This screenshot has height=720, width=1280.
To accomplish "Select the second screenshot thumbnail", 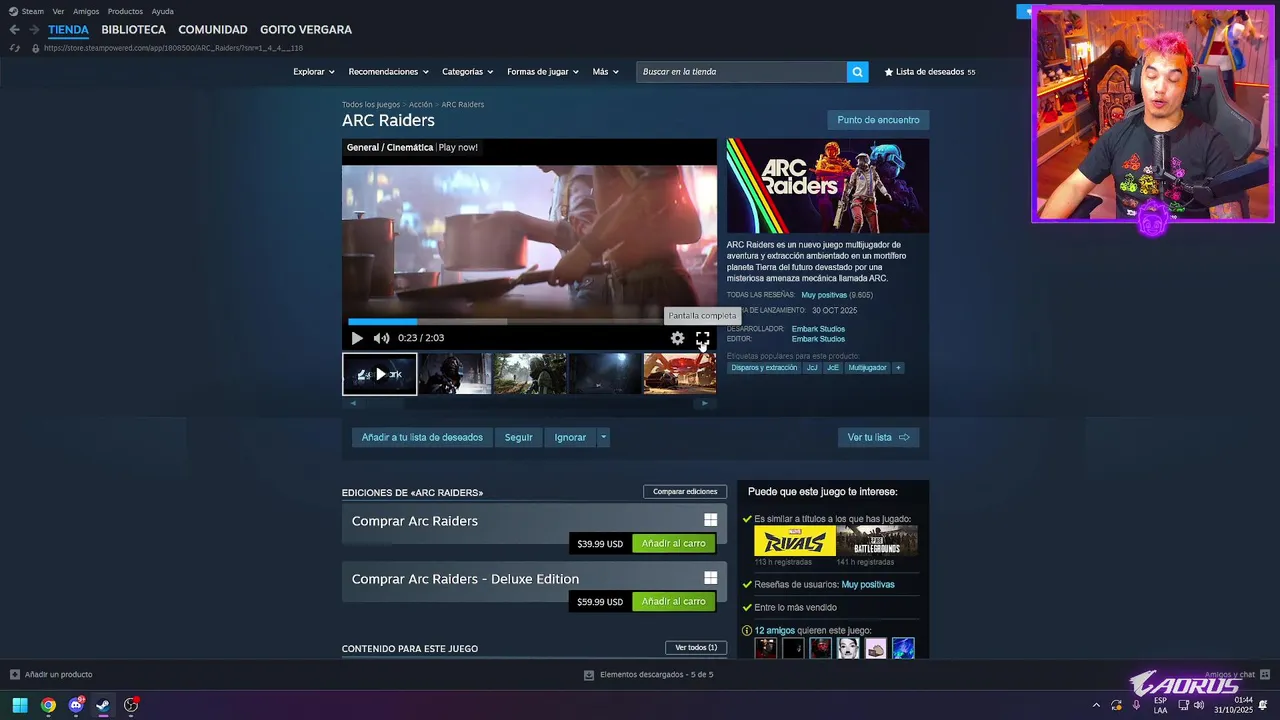I will tap(455, 374).
